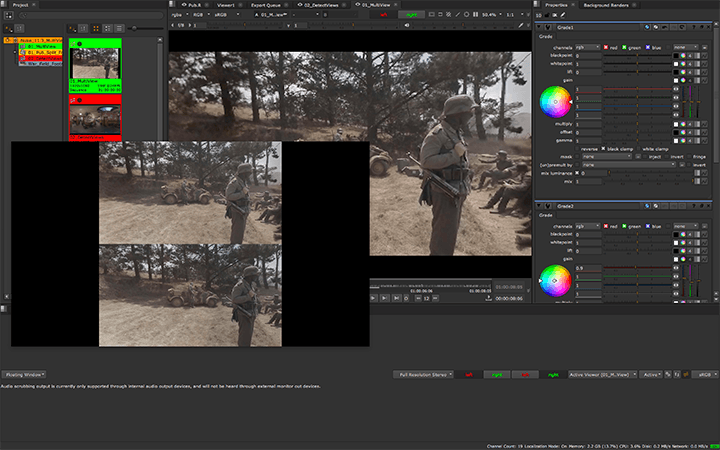Viewport: 720px width, 450px height.
Task: Select the green 01_MultiView thumbnail in project bin
Action: (x=95, y=65)
